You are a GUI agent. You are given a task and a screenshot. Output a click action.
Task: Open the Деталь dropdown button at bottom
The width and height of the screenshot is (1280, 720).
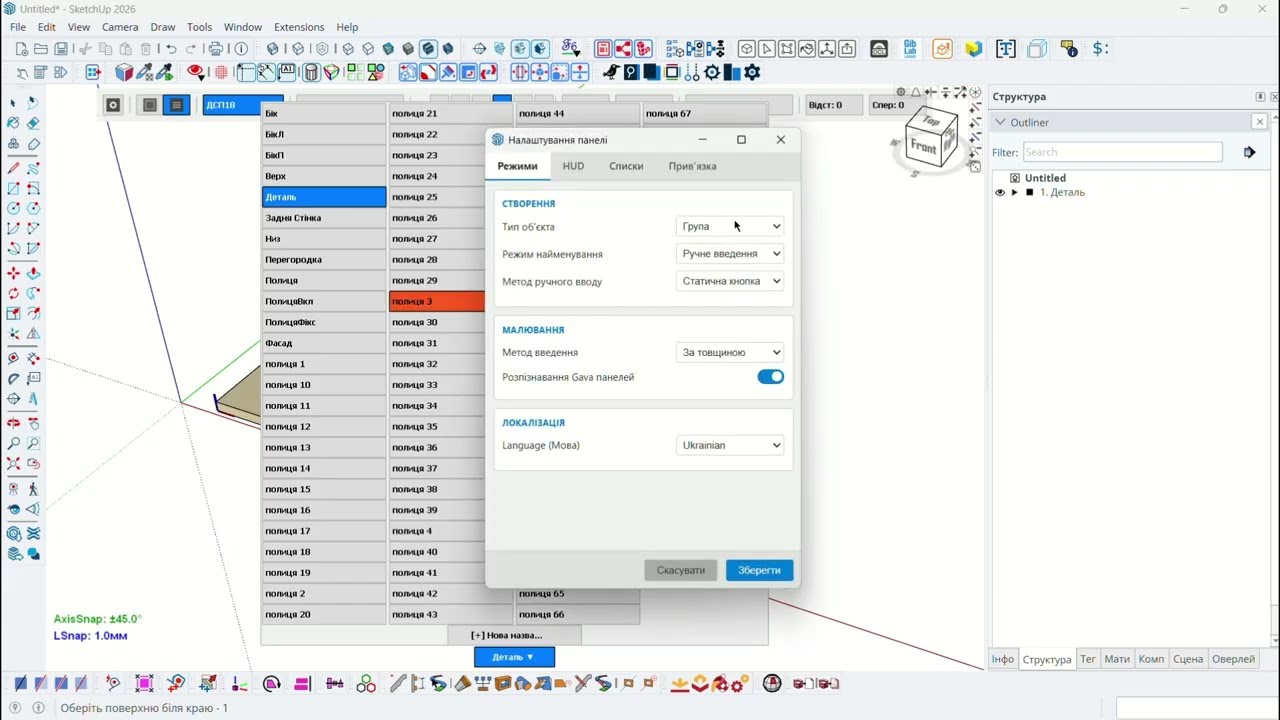(514, 657)
